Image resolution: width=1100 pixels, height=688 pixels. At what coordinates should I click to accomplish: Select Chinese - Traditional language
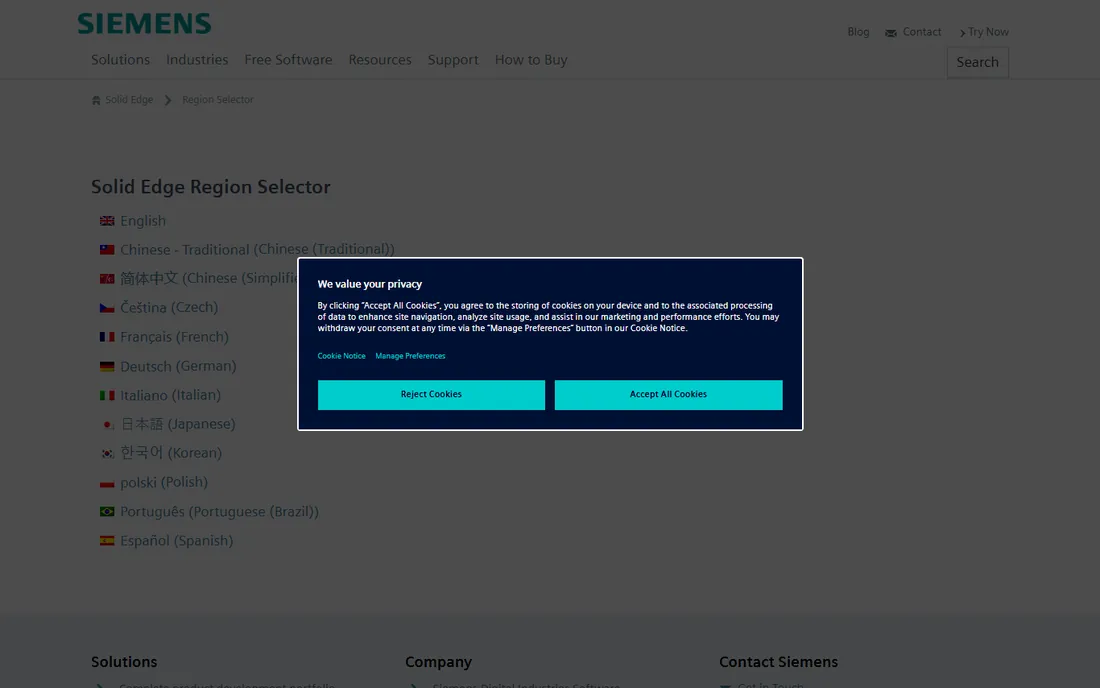pos(257,250)
